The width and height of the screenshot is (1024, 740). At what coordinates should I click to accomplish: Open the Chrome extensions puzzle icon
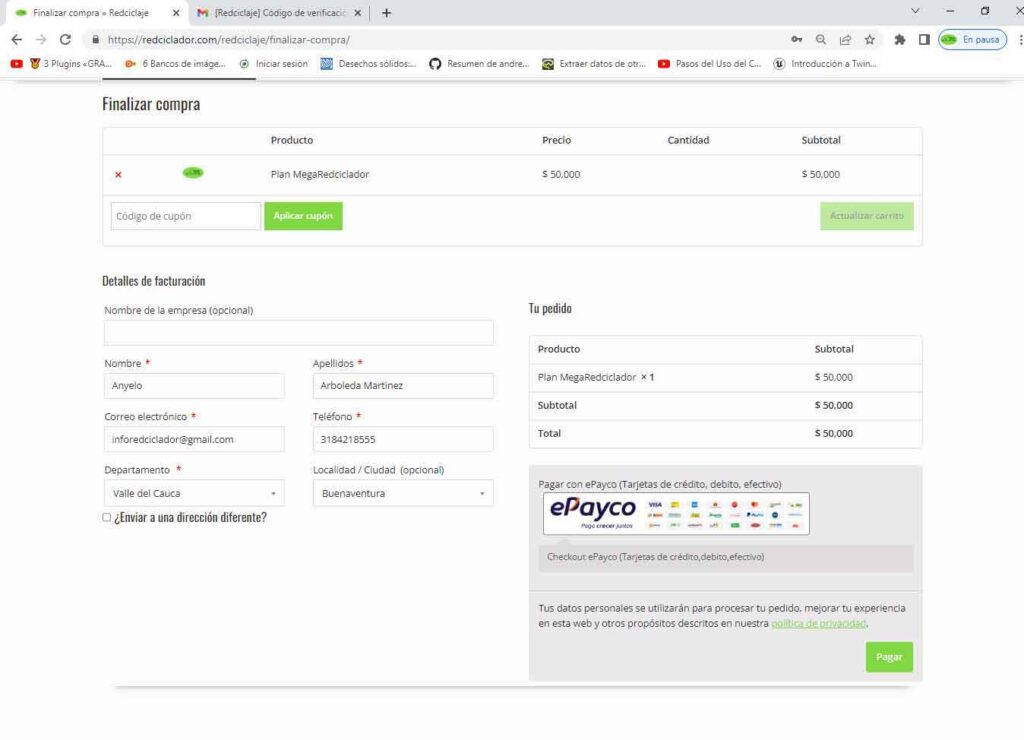pos(899,40)
